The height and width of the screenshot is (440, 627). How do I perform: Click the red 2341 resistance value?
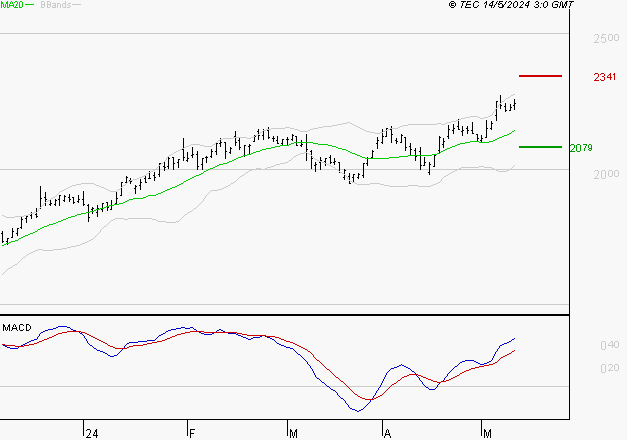click(605, 77)
